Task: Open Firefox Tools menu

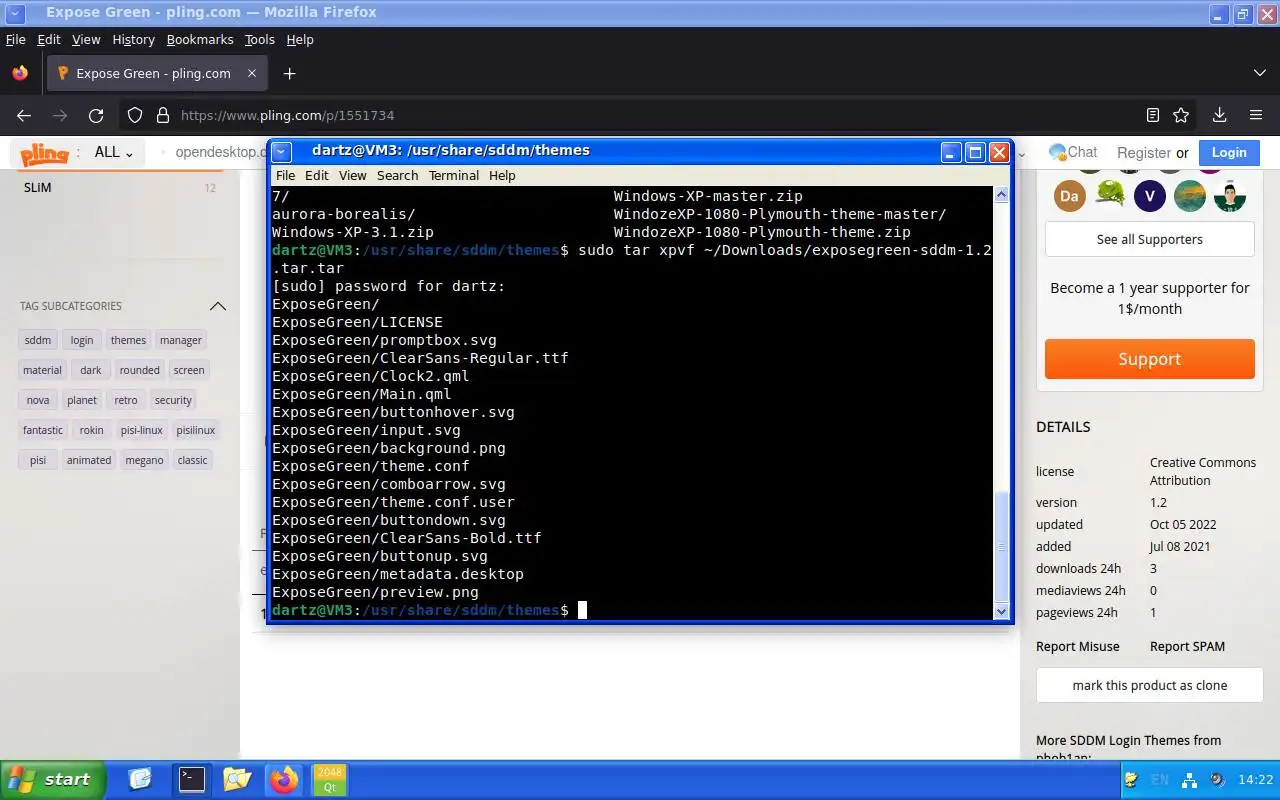Action: coord(259,39)
